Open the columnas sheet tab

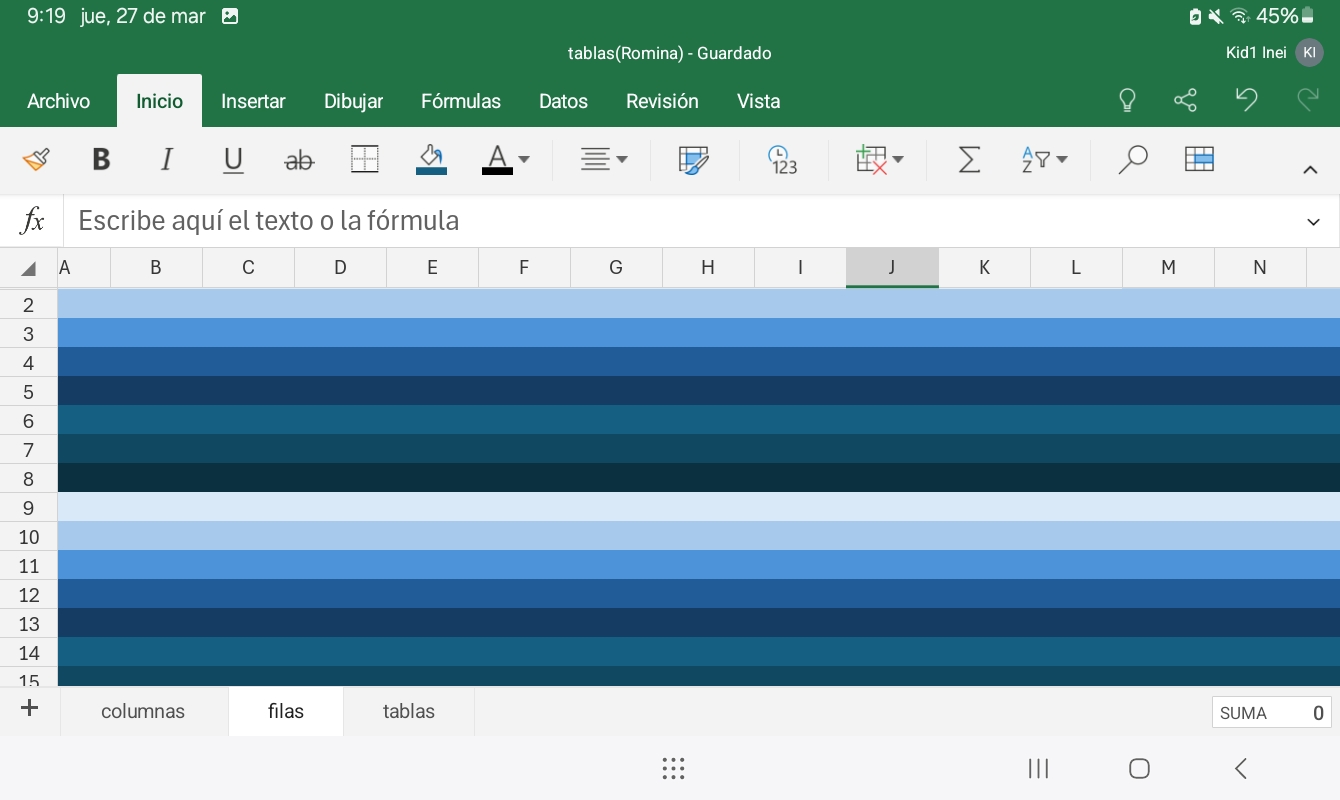point(143,712)
